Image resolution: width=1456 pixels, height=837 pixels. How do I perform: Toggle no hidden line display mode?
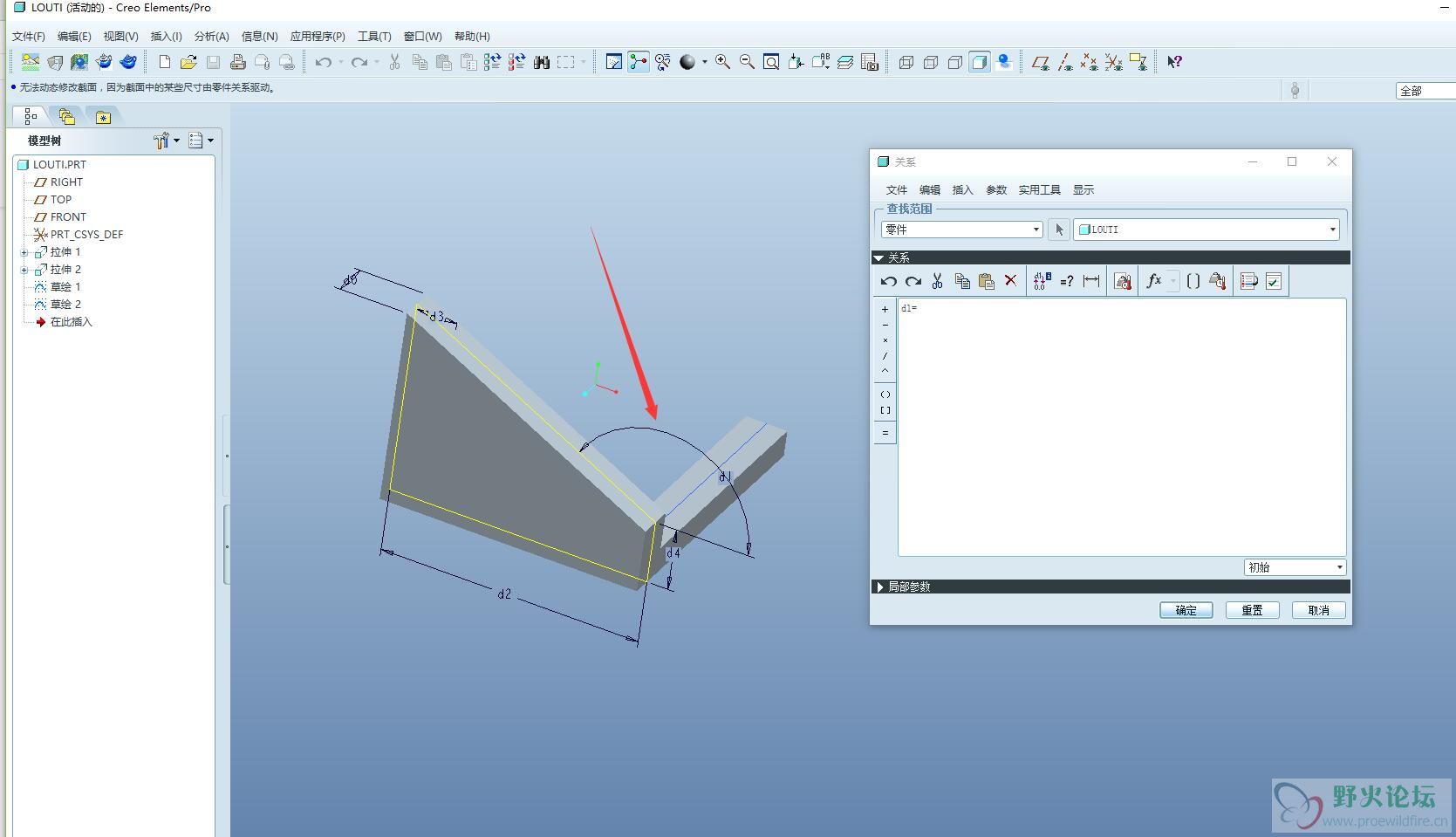(x=955, y=62)
